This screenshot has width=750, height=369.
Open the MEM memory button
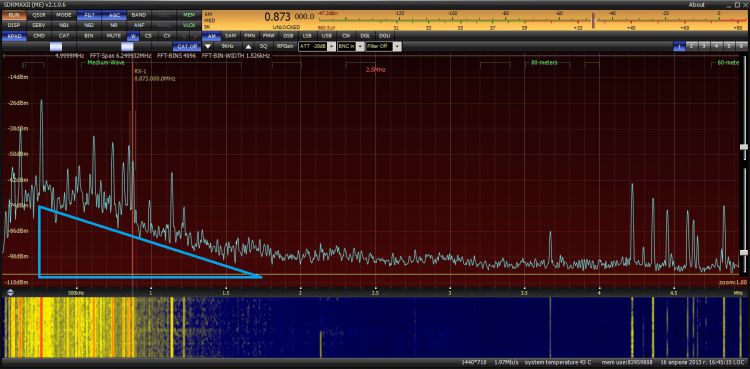189,15
